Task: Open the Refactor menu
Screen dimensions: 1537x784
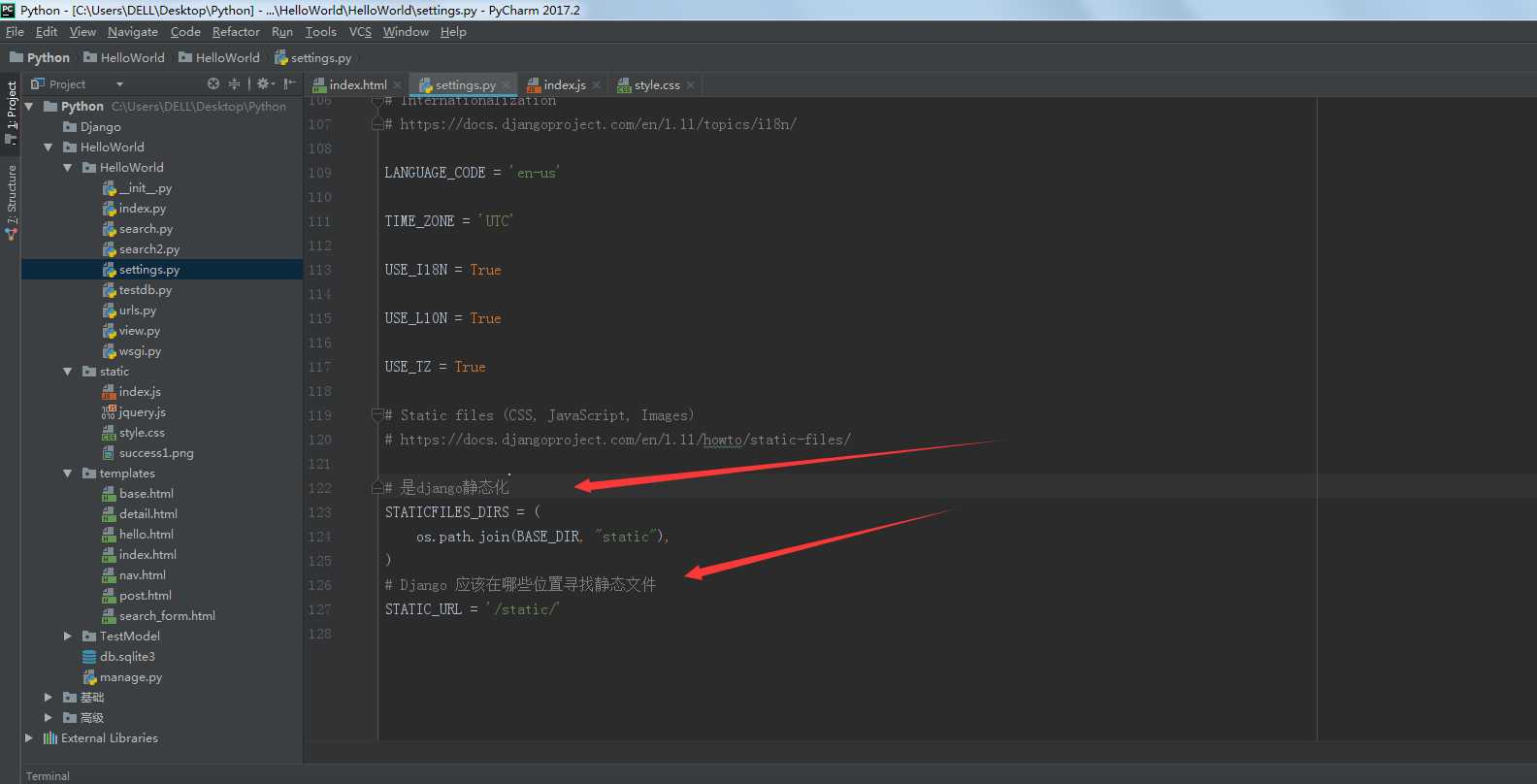Action: click(236, 32)
